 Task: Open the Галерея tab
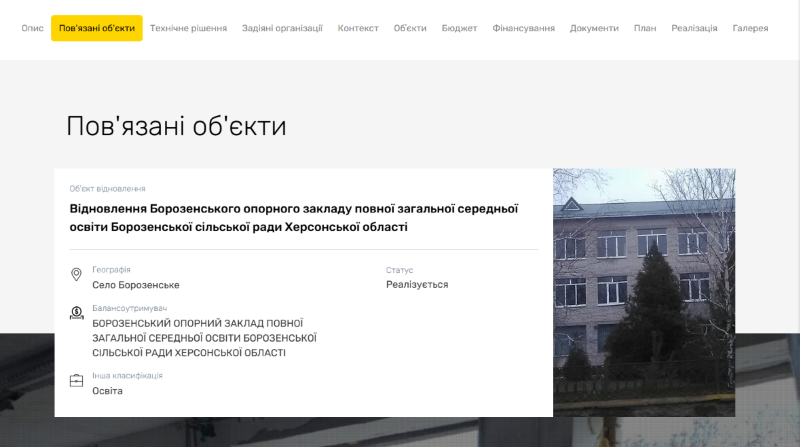[750, 28]
